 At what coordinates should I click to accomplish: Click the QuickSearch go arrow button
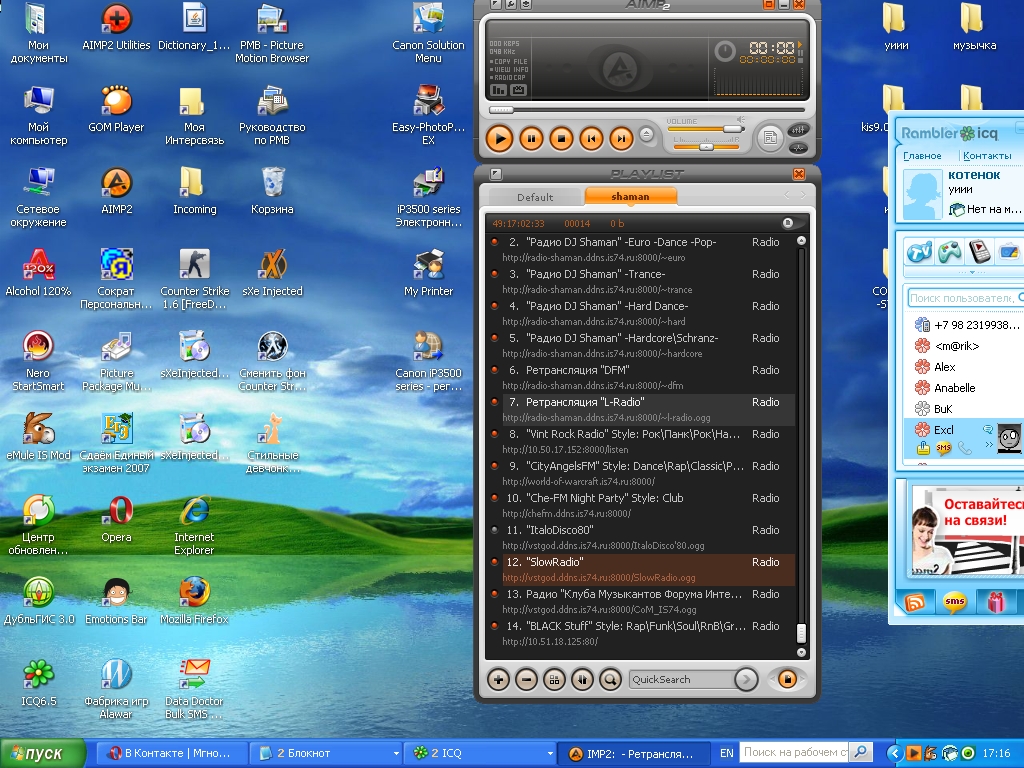click(746, 680)
